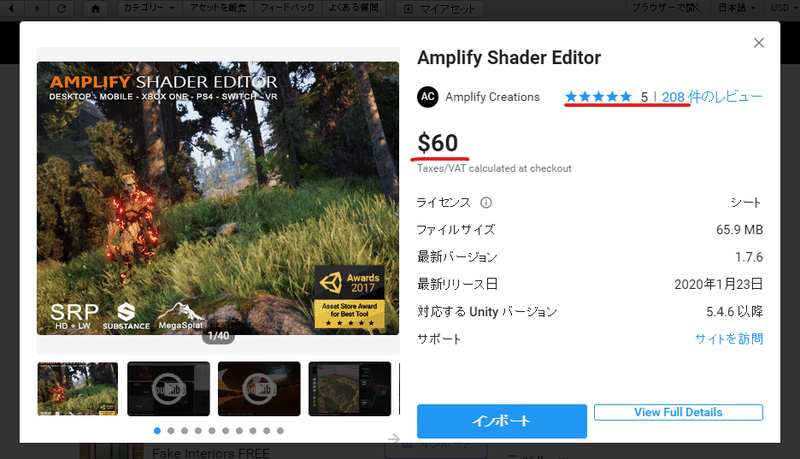The image size is (800, 459).
Task: Click the AC publisher avatar icon
Action: click(428, 97)
